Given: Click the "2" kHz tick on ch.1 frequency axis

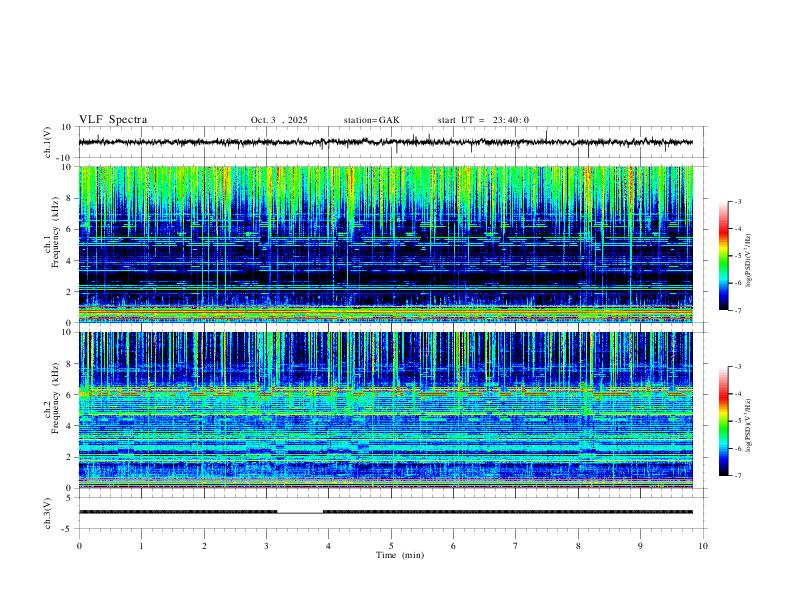Looking at the screenshot, I should (x=70, y=291).
